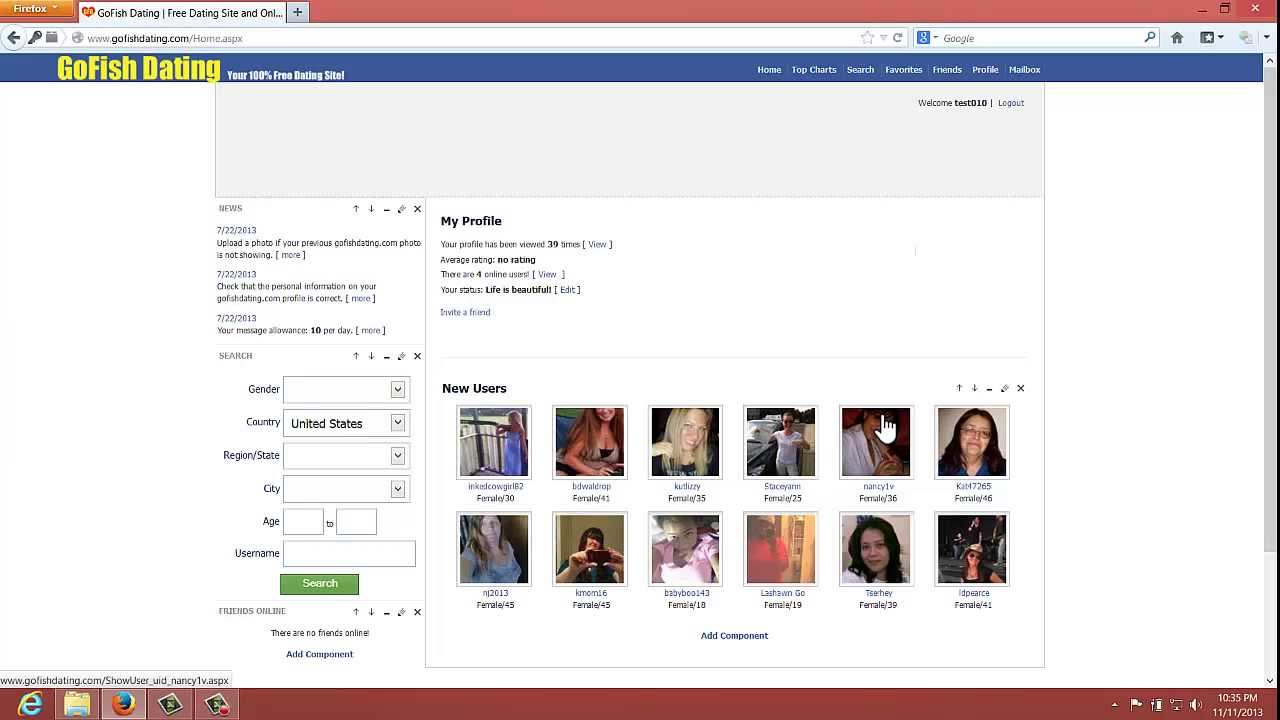Open the Gender dropdown
This screenshot has height=720, width=1280.
pyautogui.click(x=397, y=389)
